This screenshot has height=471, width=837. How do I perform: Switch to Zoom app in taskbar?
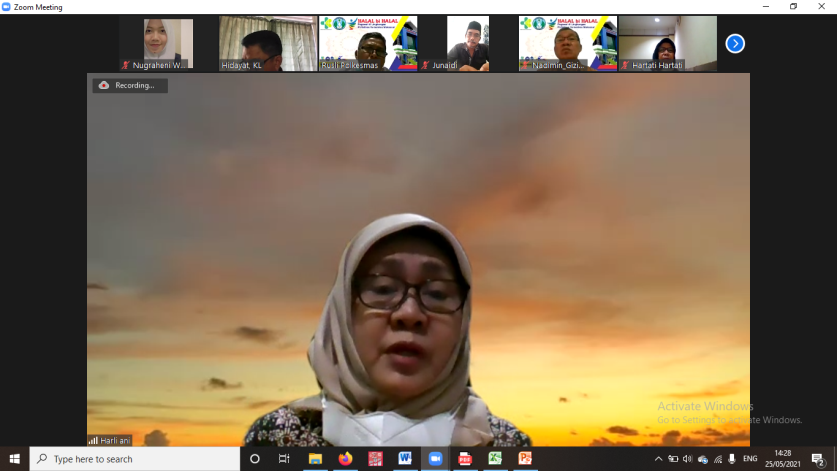coord(435,459)
